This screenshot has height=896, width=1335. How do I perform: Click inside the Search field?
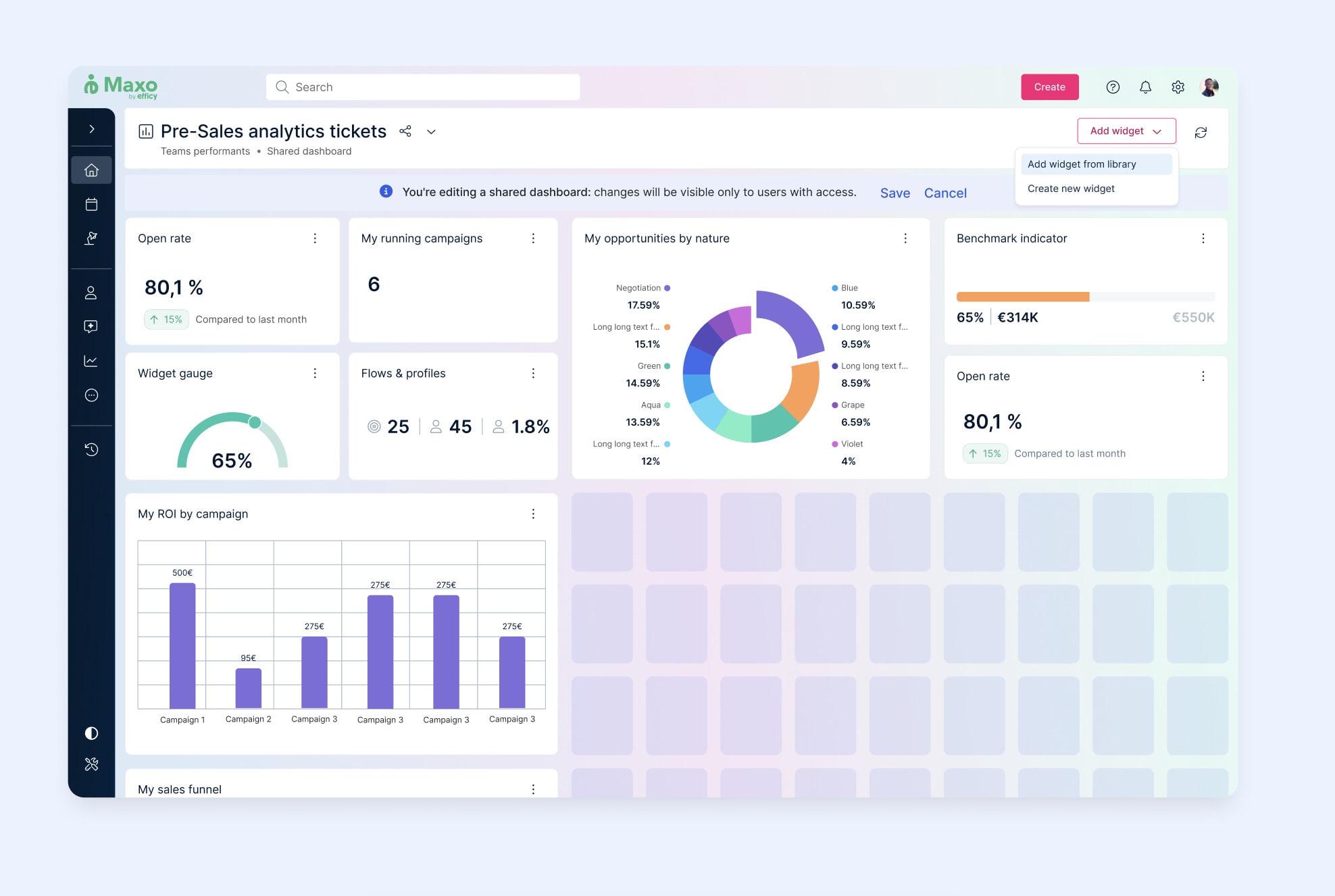[x=423, y=87]
